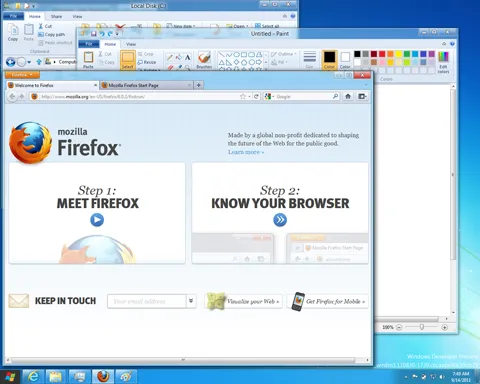Expand the Google search engine dropdown
This screenshot has width=480, height=384.
pos(269,96)
